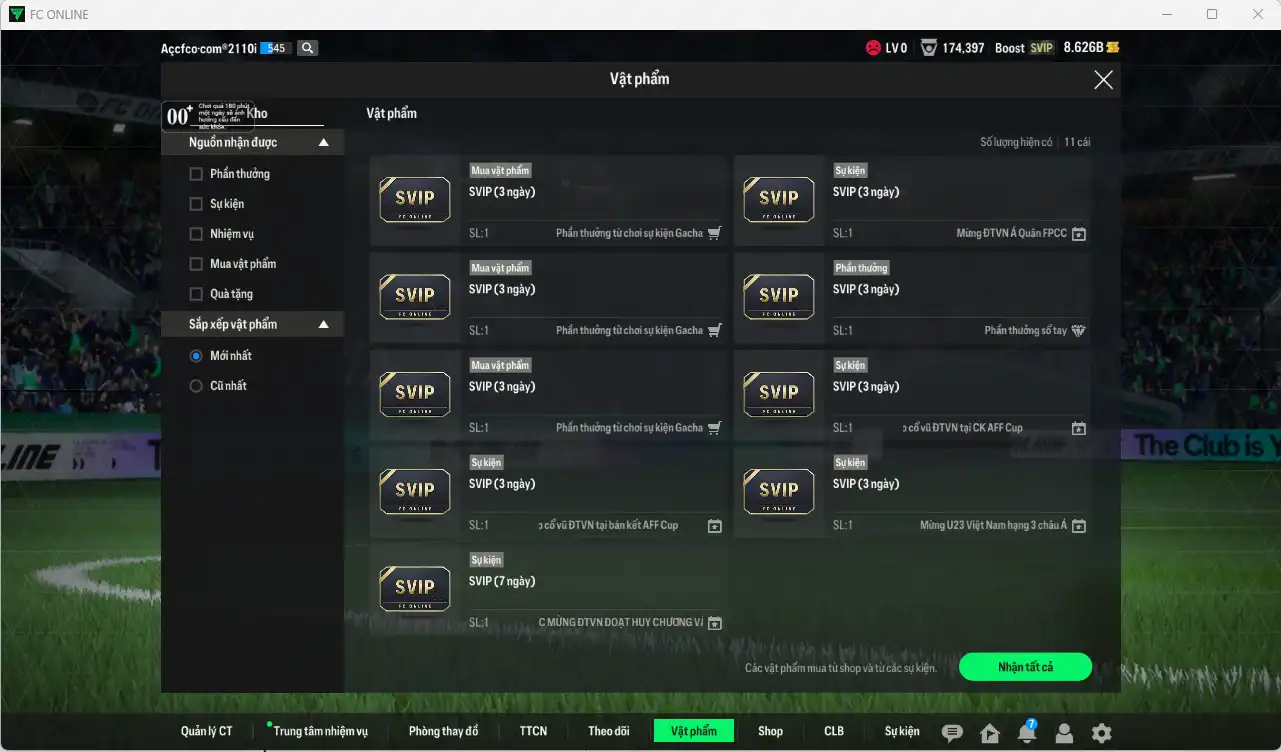Viewport: 1281px width, 752px height.
Task: Toggle the Quà tặng filter checkbox
Action: tap(196, 294)
